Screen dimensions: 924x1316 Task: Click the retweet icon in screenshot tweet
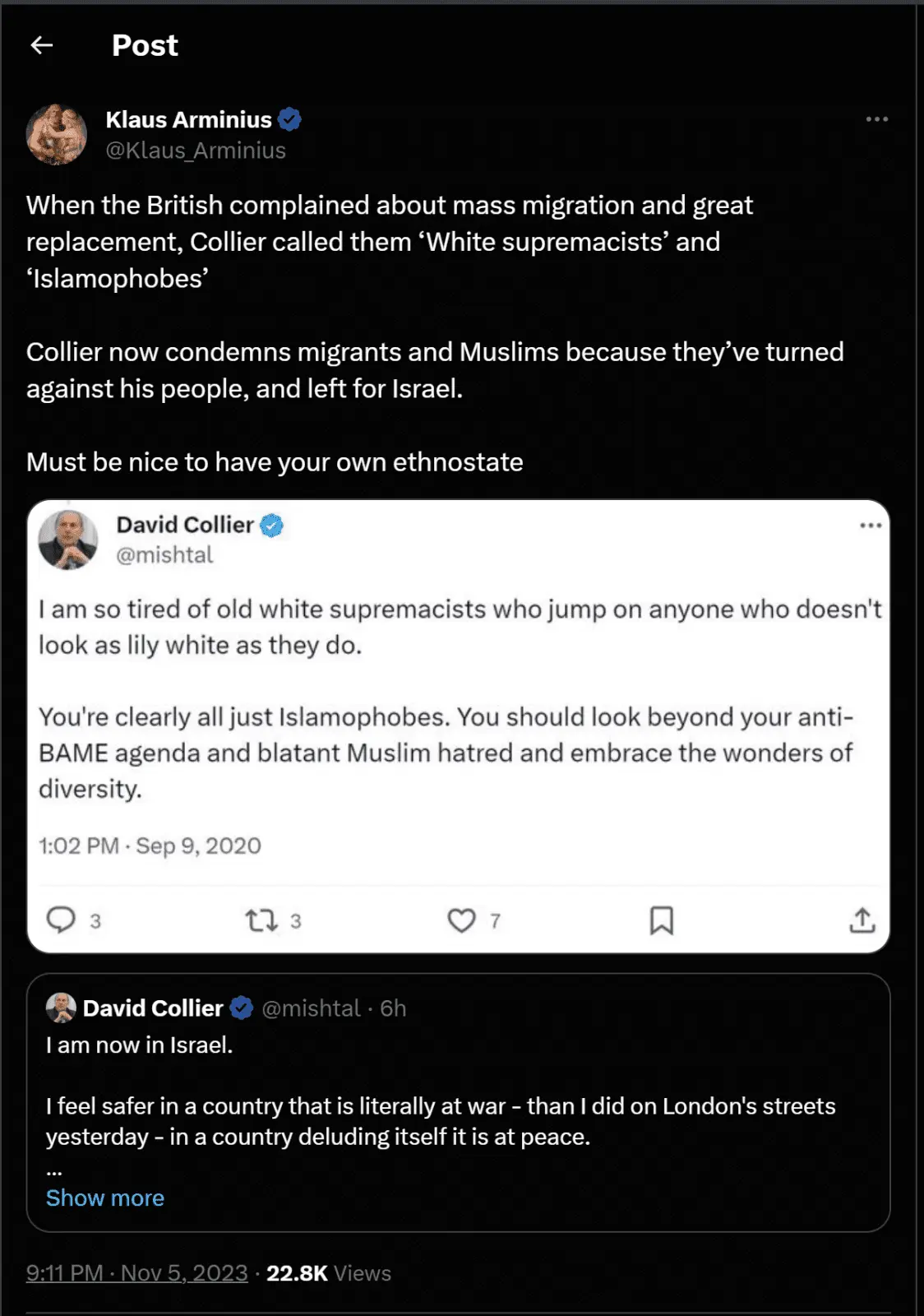(x=261, y=920)
